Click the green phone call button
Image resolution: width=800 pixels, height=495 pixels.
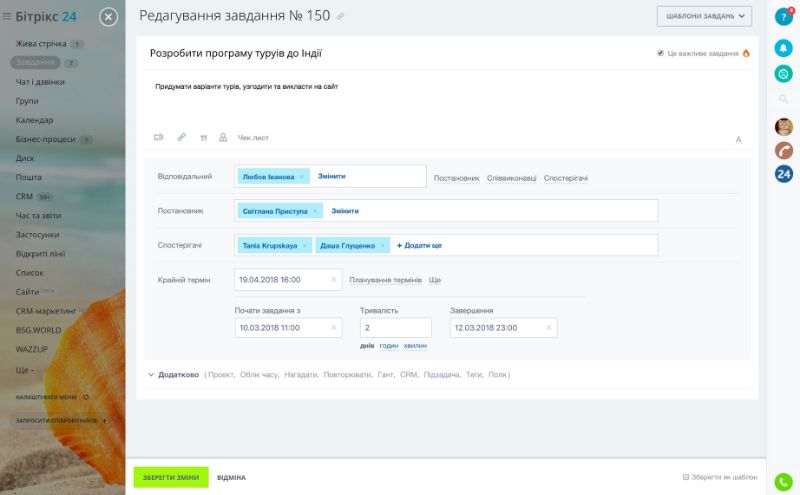pos(784,481)
